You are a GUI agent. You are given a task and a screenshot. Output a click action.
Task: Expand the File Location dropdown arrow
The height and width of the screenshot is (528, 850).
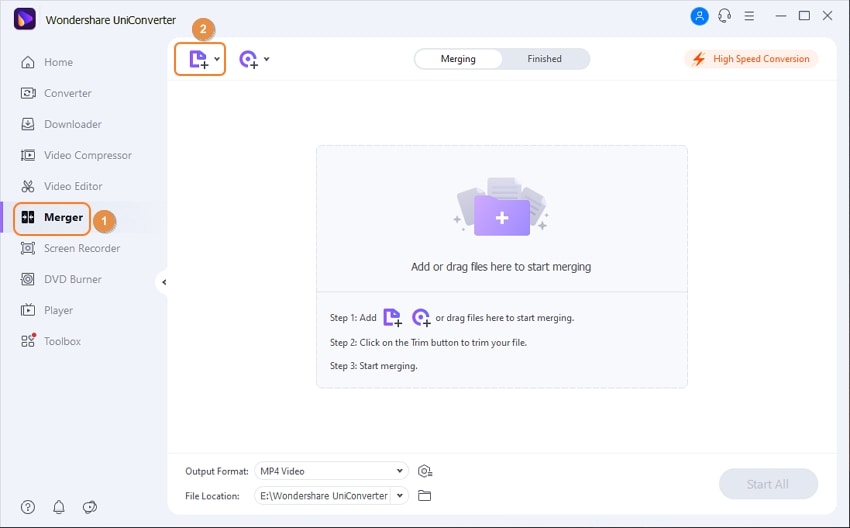[x=400, y=495]
